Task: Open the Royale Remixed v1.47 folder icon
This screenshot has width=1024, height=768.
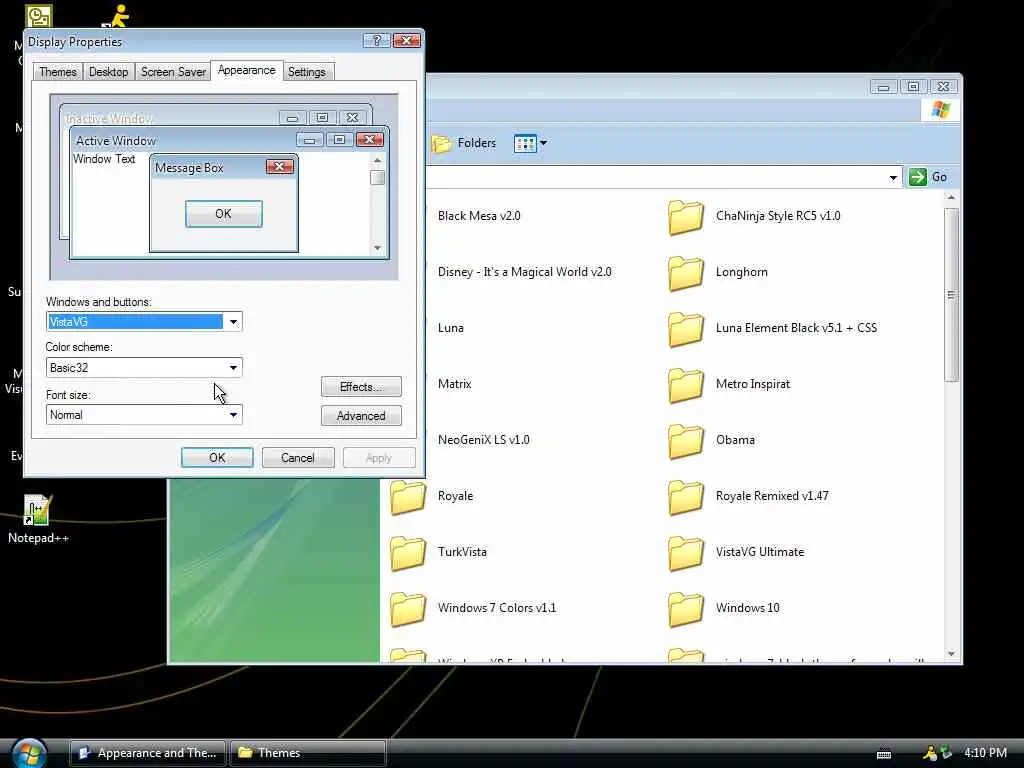Action: 686,498
